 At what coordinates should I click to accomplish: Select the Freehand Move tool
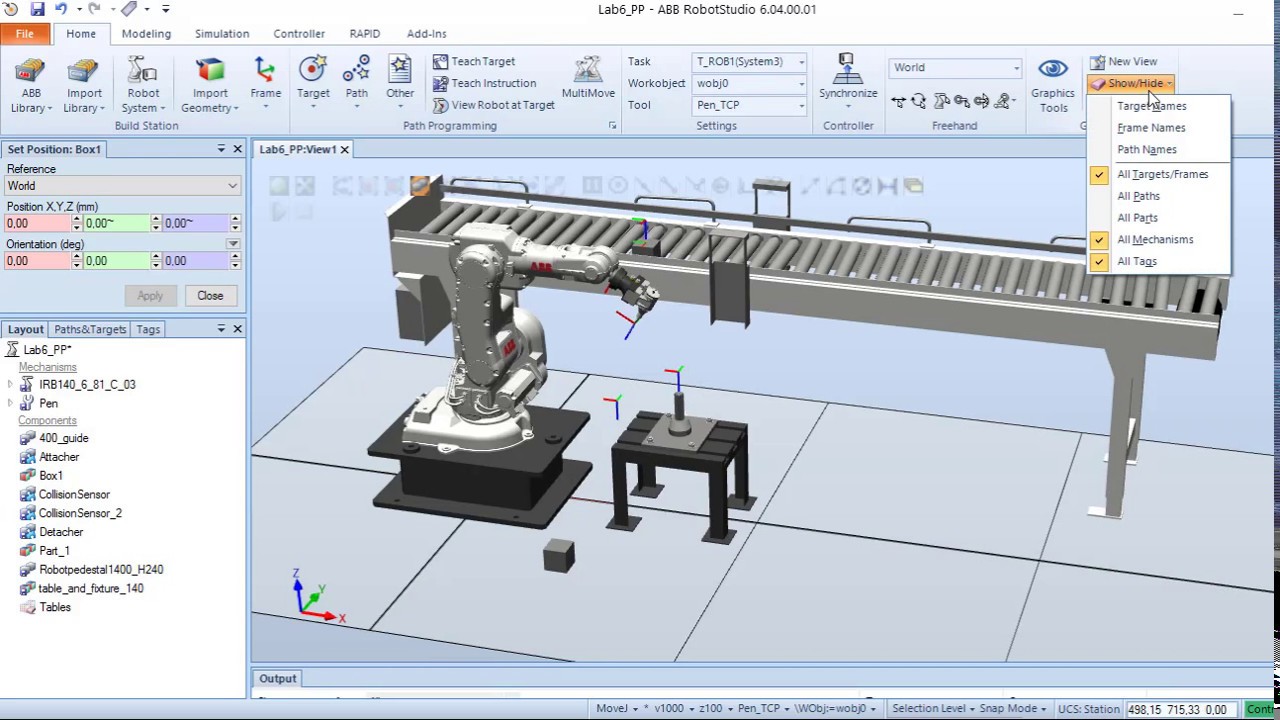(x=898, y=101)
